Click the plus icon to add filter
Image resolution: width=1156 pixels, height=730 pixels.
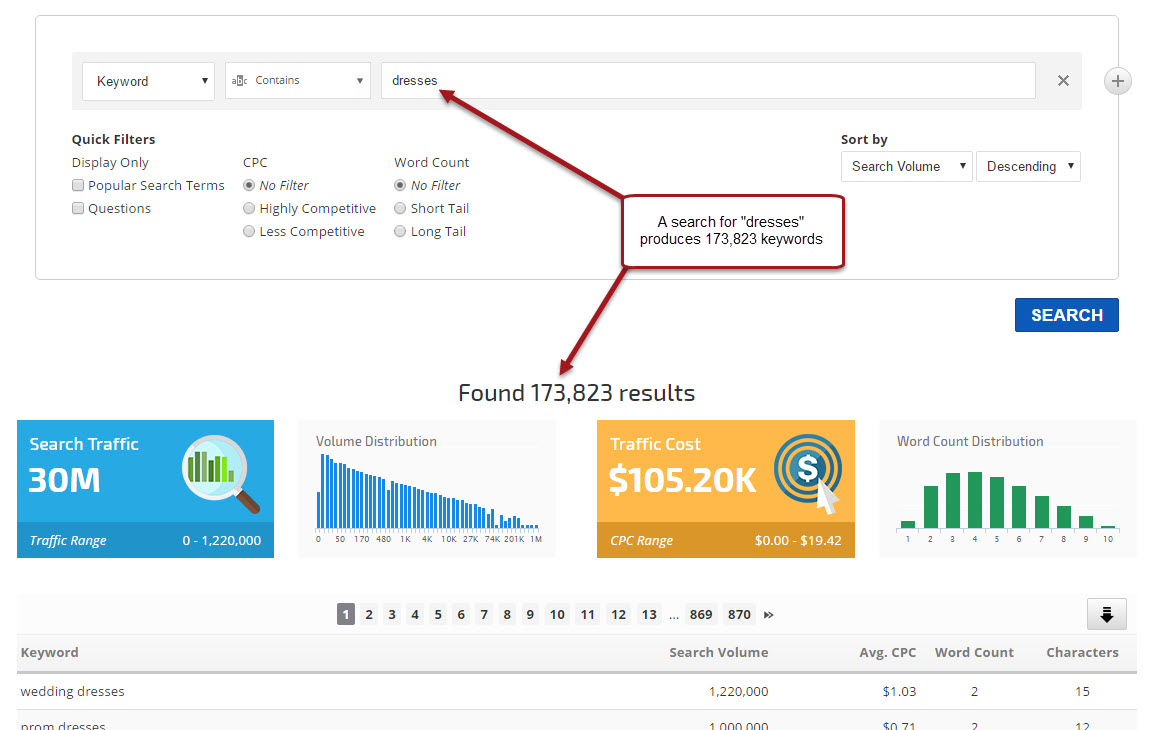1118,81
